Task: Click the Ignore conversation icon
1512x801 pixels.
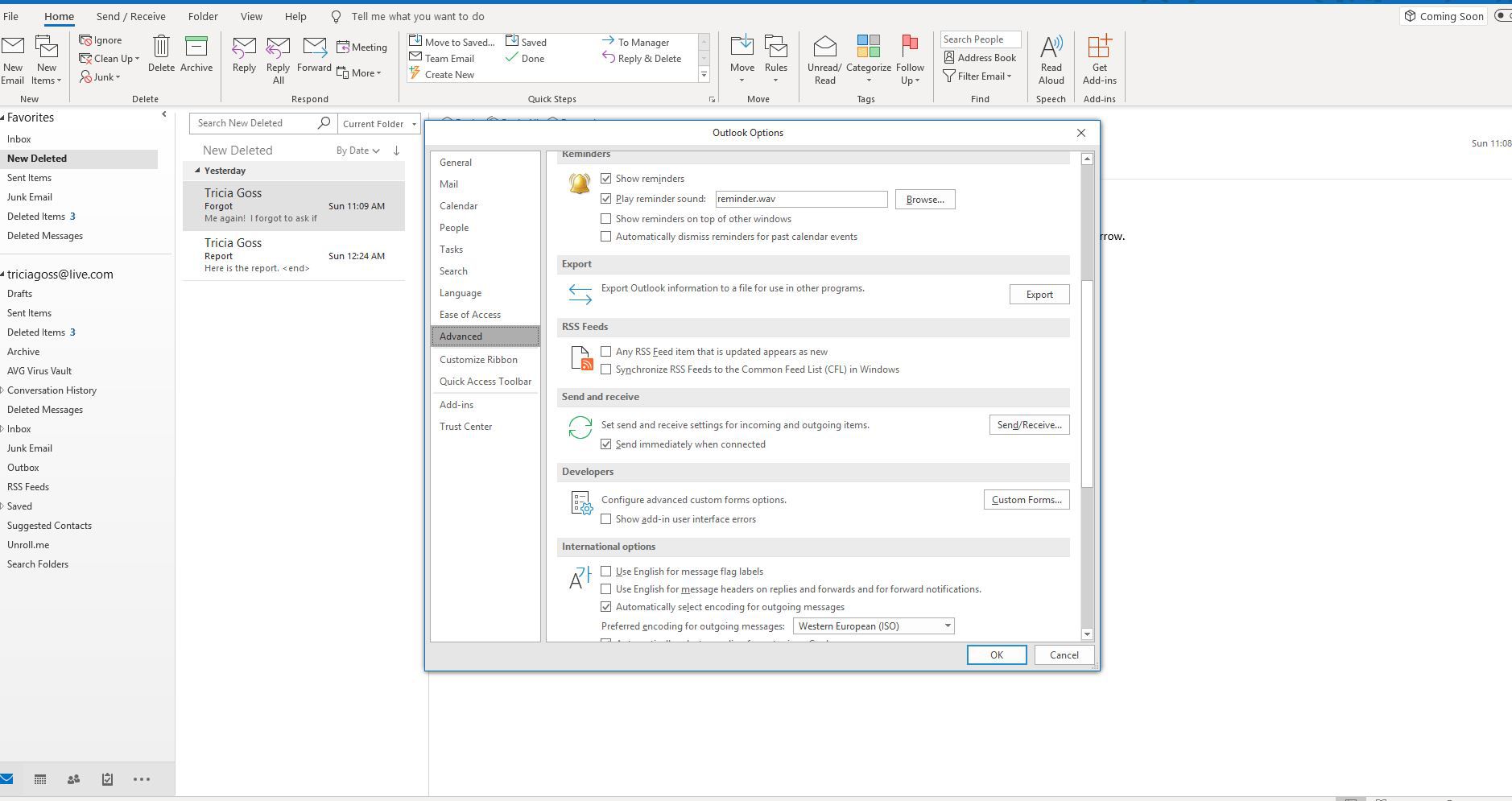Action: point(85,40)
